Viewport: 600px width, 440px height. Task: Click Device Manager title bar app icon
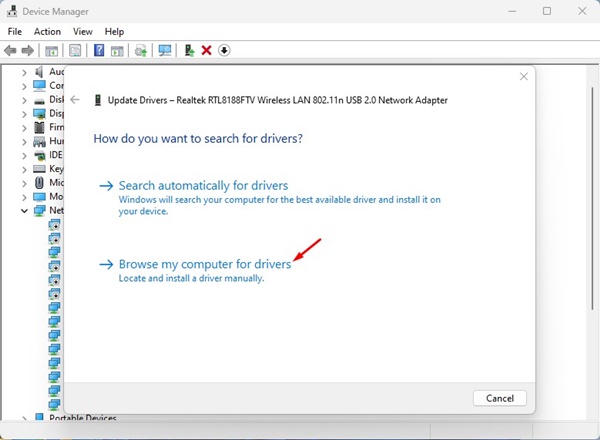point(12,11)
